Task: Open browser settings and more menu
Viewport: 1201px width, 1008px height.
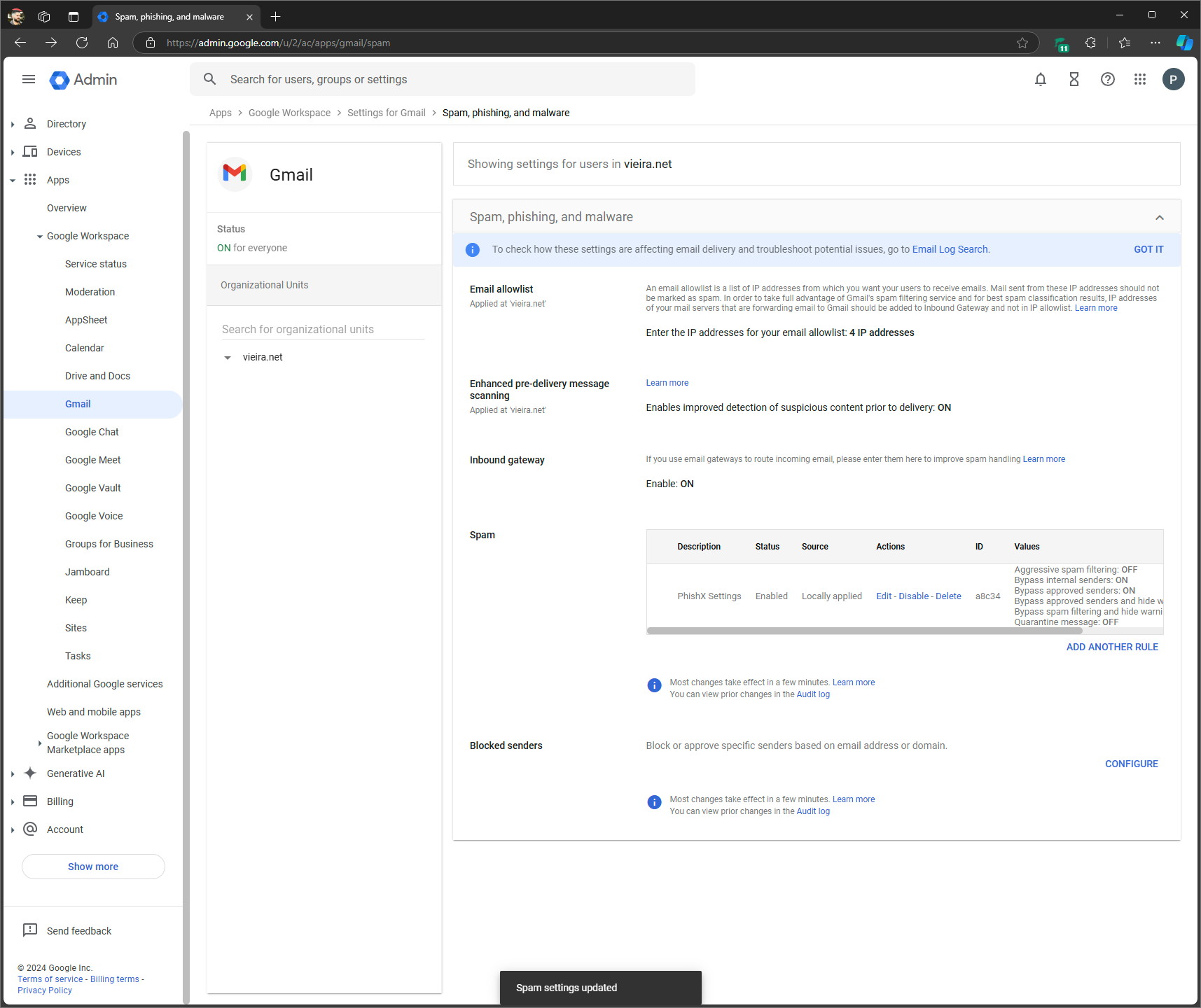Action: click(x=1155, y=43)
